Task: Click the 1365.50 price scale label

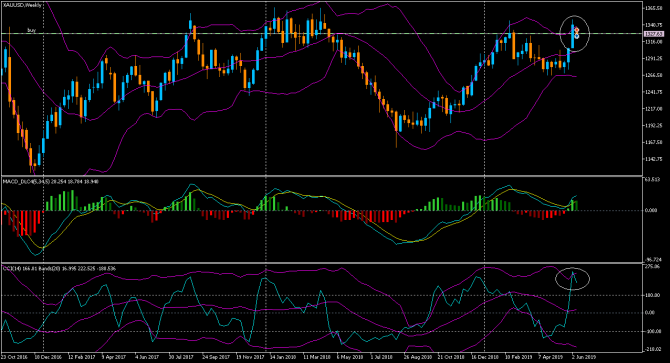Action: [x=654, y=8]
